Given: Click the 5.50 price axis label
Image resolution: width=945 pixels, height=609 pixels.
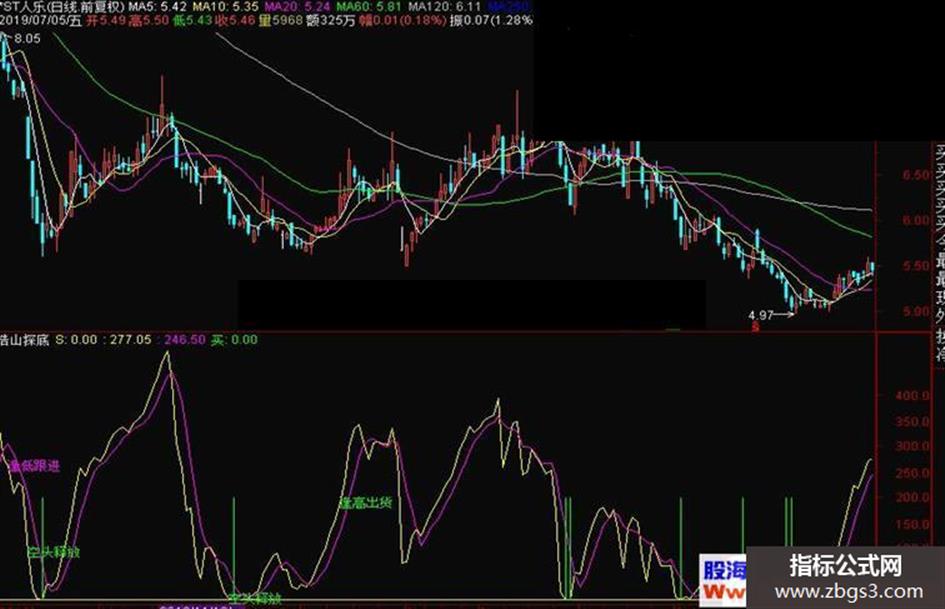Looking at the screenshot, I should coord(916,266).
